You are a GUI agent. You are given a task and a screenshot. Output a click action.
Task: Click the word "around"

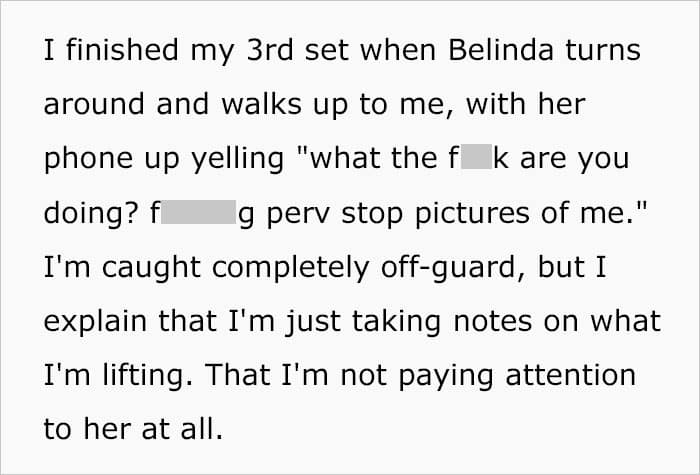click(94, 105)
